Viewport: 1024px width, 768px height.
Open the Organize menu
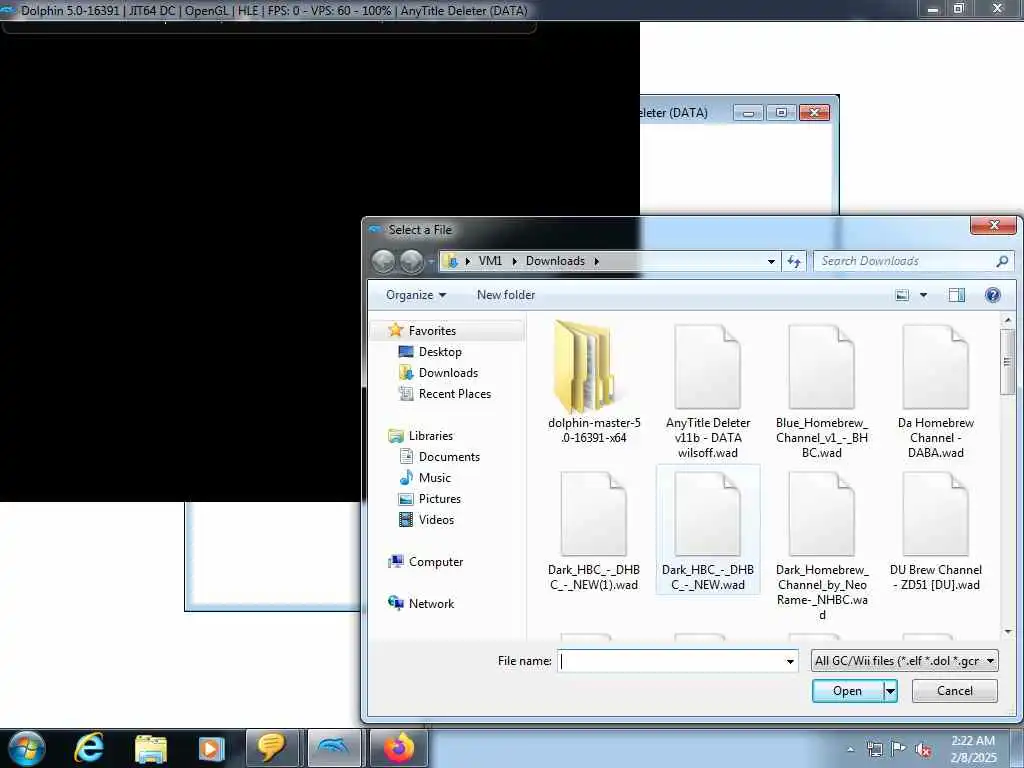[x=416, y=295]
